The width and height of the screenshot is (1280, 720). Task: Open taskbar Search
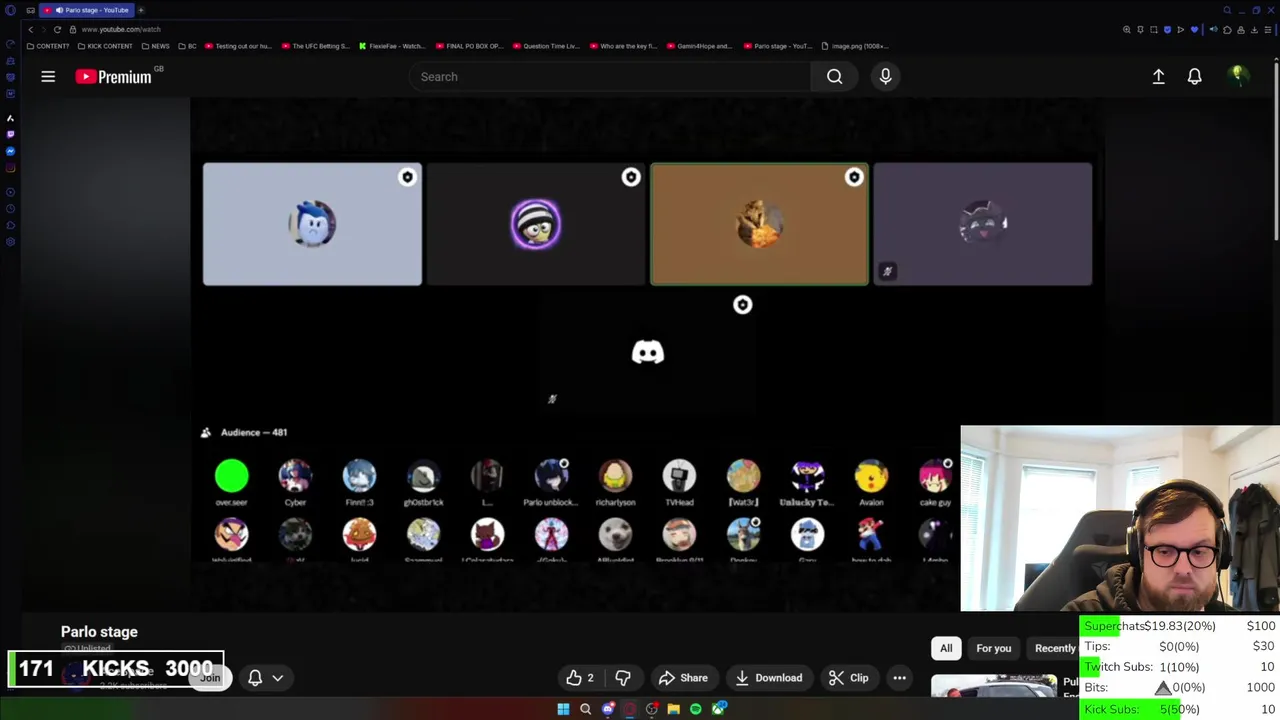coord(585,709)
